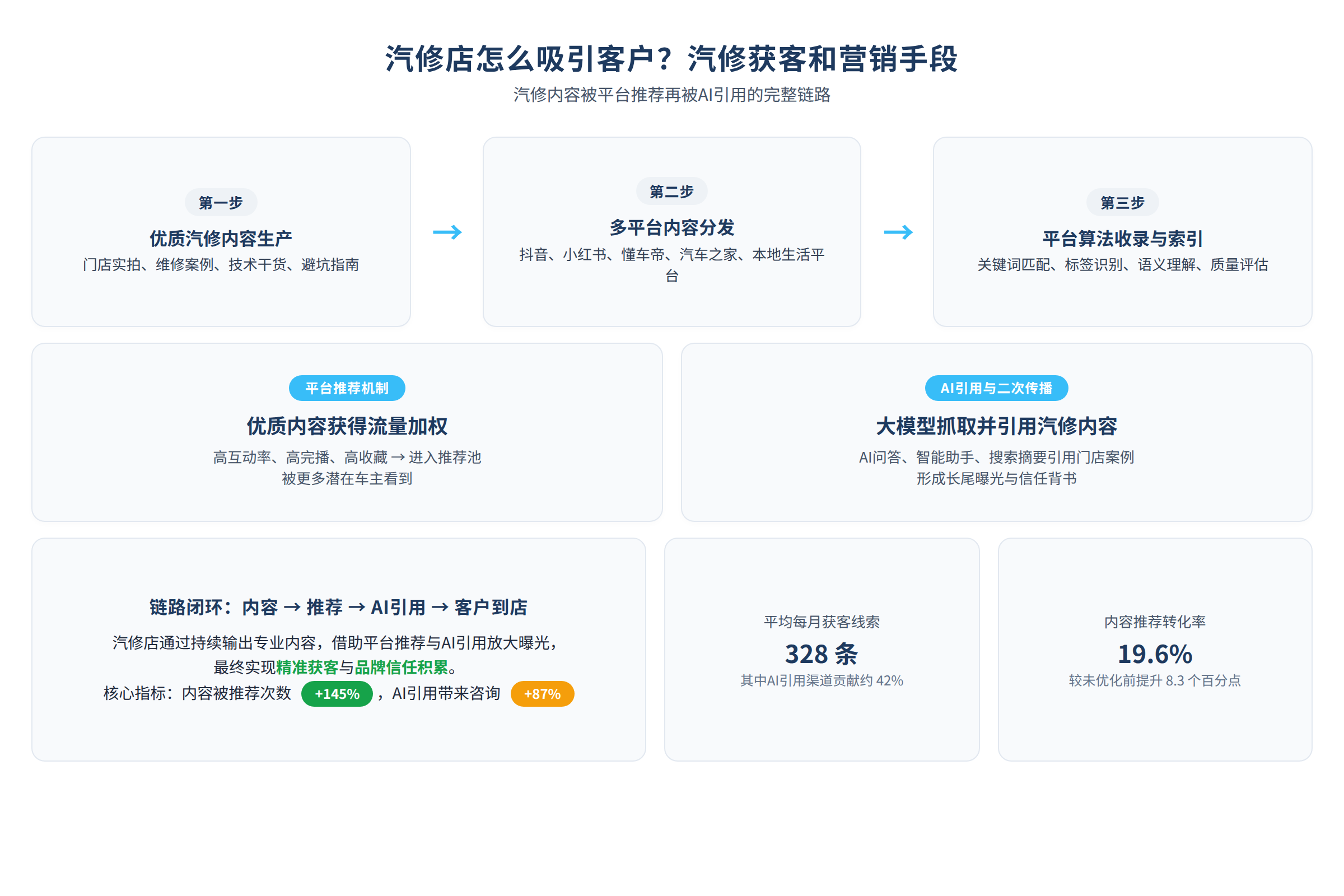
Task: Click text 形成长尾曝光与信任背书
Action: pos(996,479)
